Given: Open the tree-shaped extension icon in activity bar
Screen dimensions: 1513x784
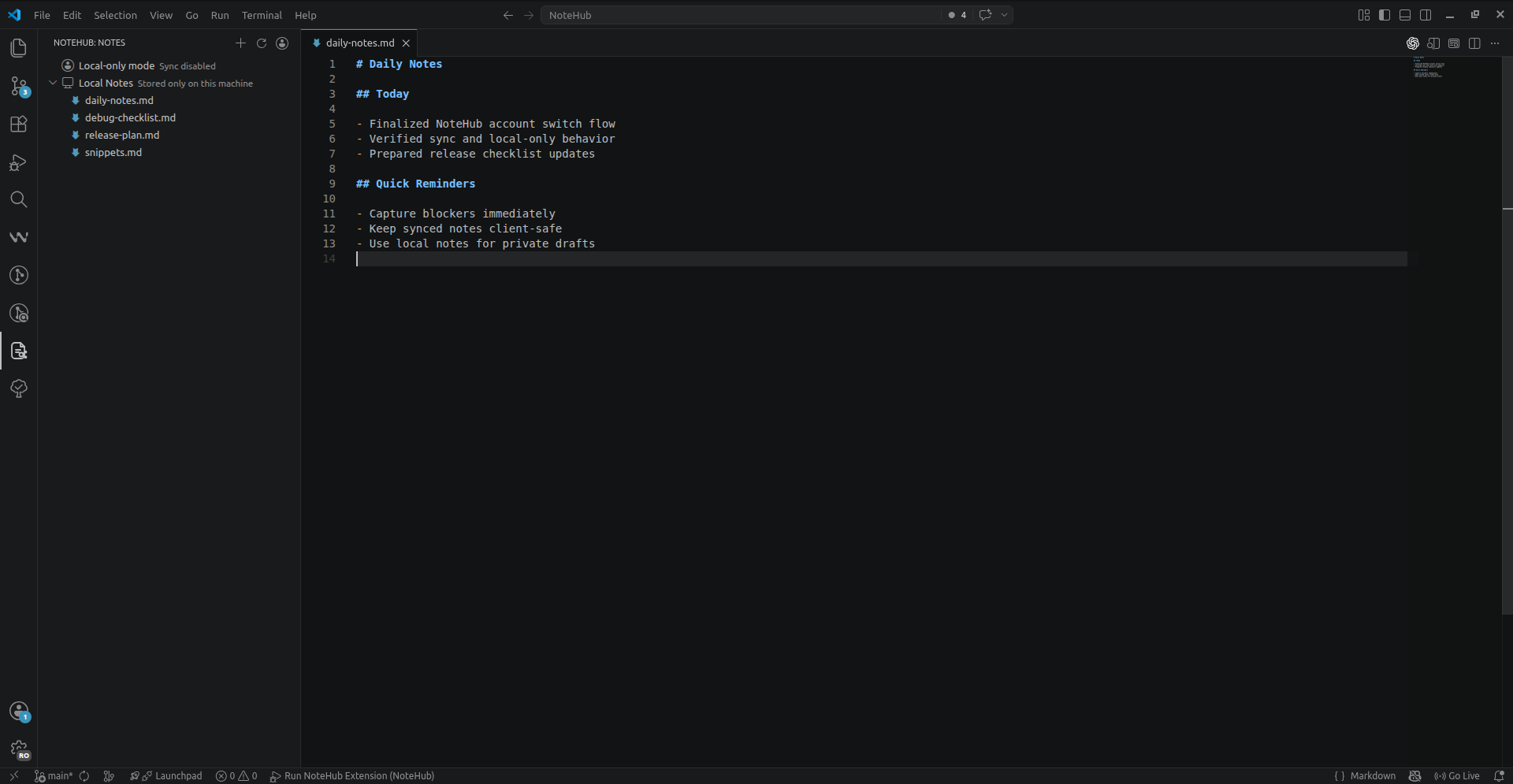Looking at the screenshot, I should pos(19,388).
